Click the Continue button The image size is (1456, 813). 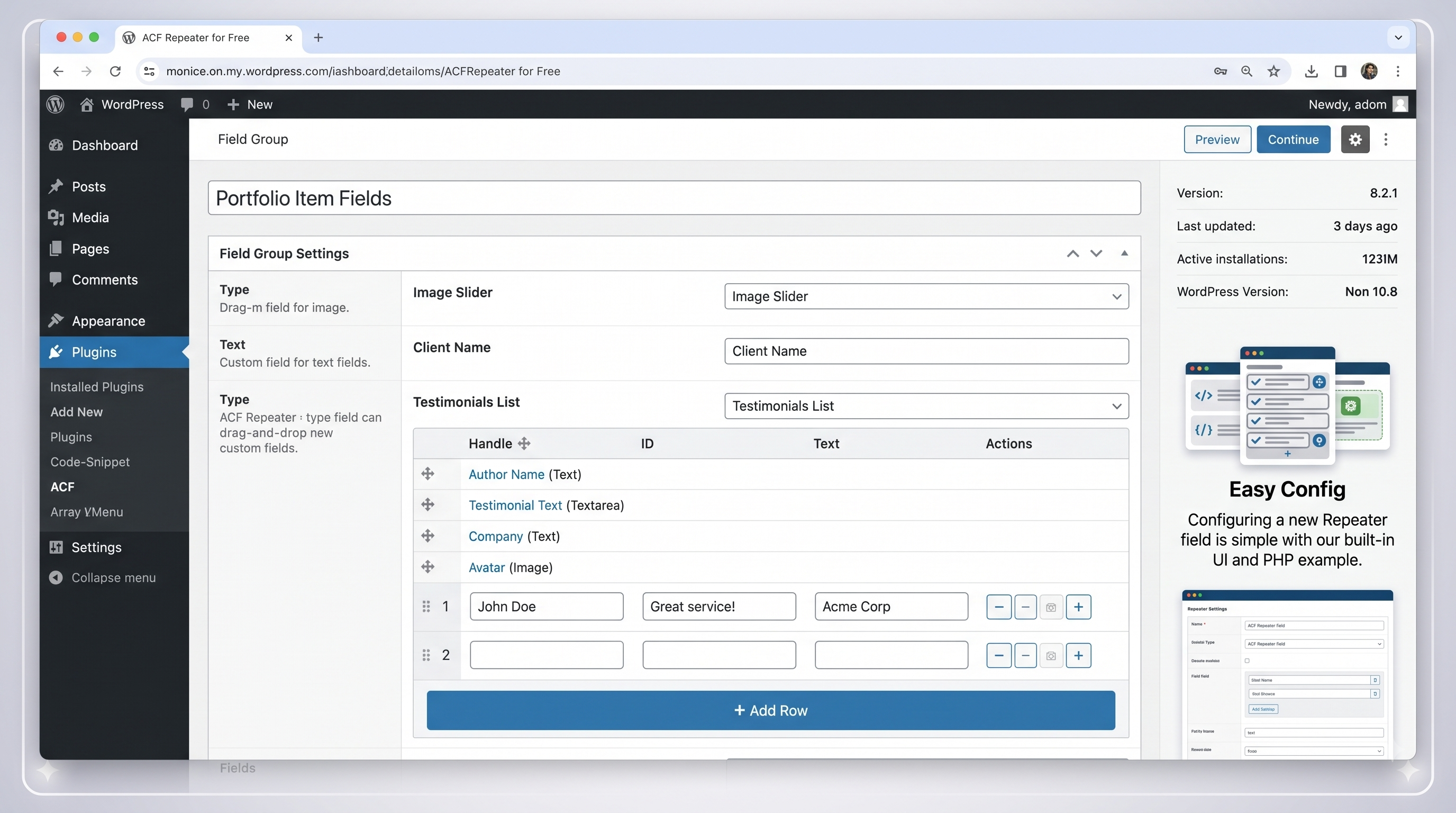coord(1293,140)
